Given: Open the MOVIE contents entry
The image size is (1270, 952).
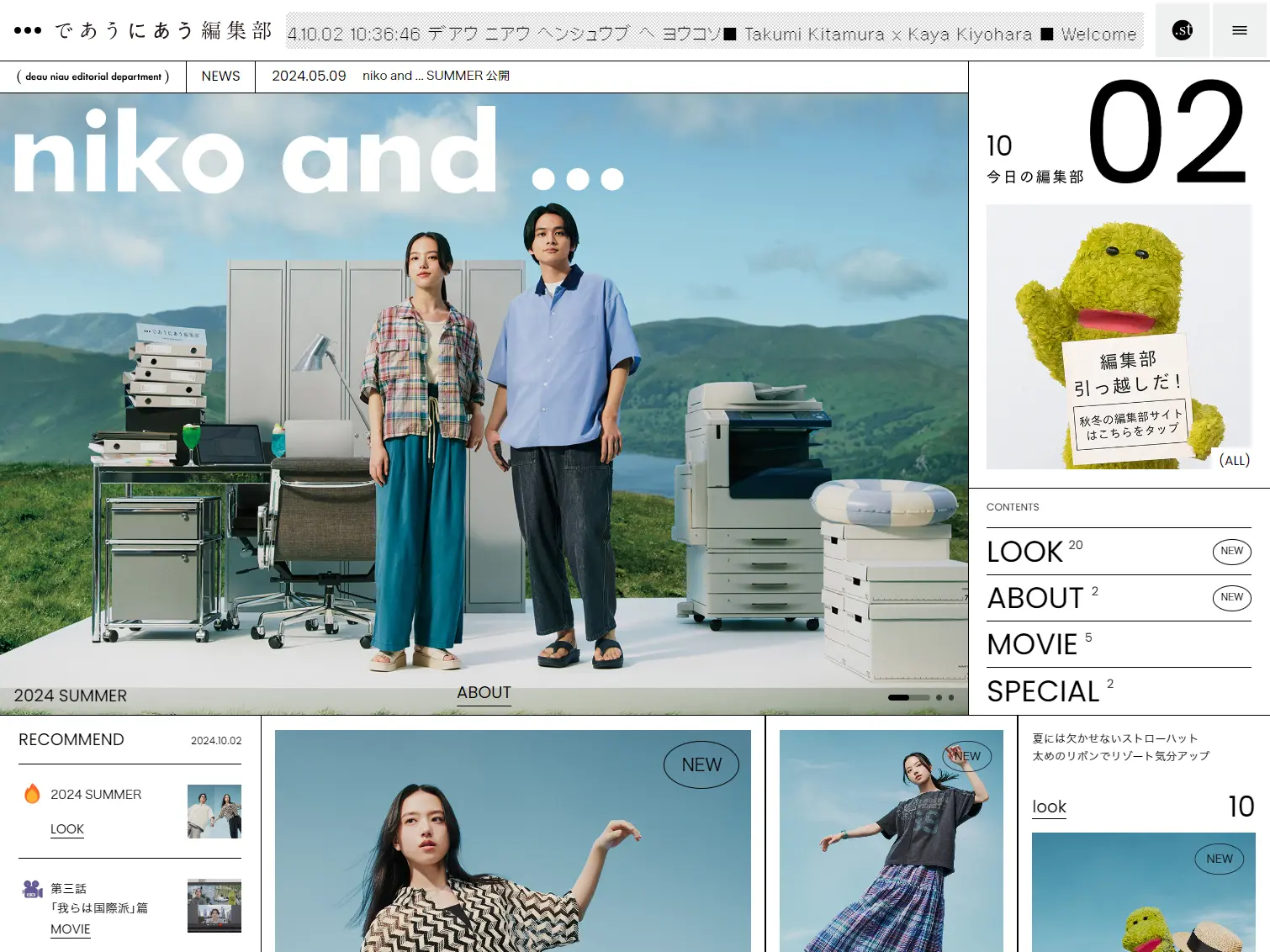Looking at the screenshot, I should 1119,644.
